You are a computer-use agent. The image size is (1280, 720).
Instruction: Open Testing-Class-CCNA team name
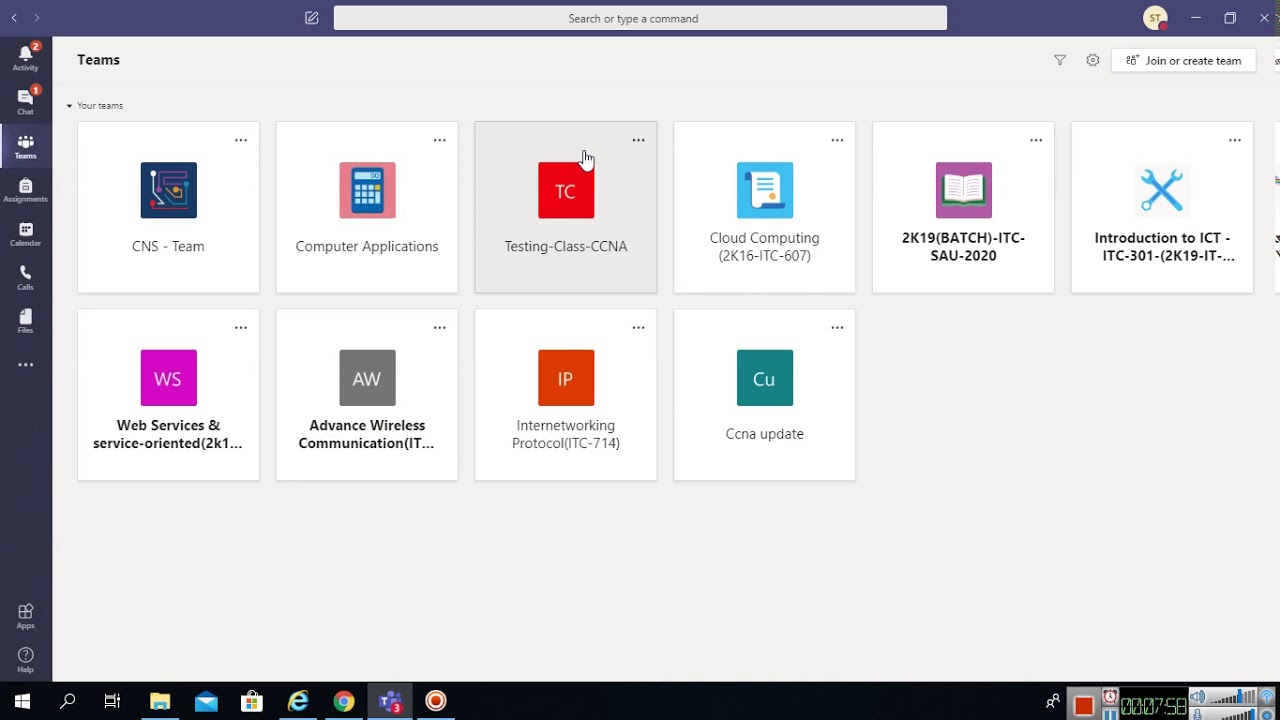(566, 246)
